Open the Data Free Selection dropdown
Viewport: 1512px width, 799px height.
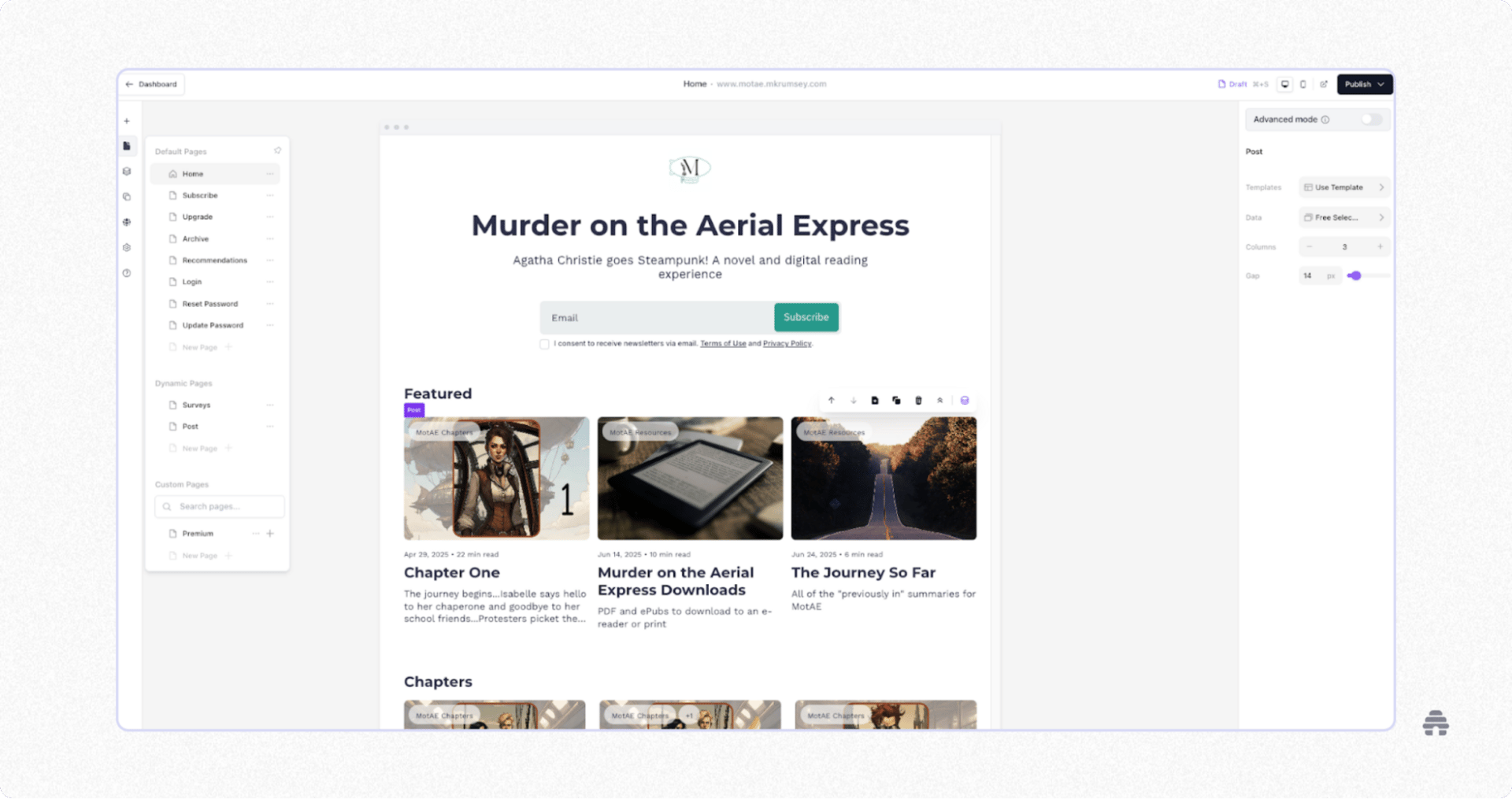tap(1343, 217)
